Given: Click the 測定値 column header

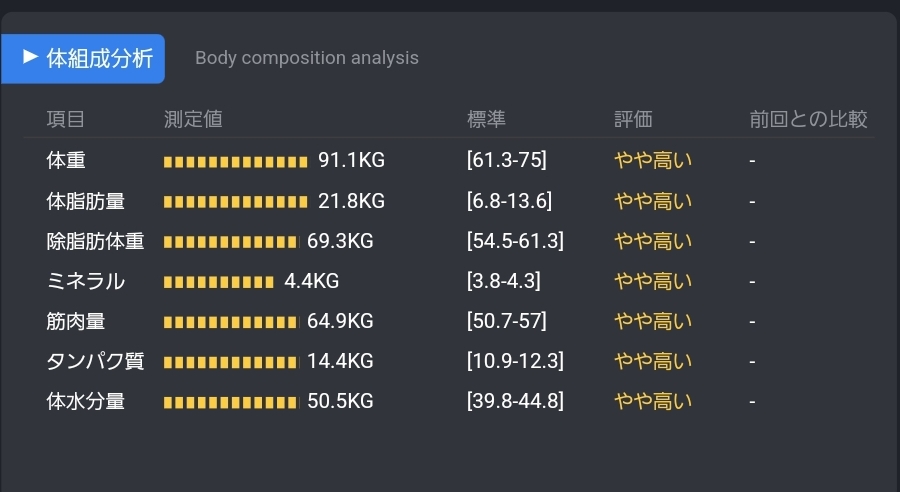Looking at the screenshot, I should click(x=193, y=119).
